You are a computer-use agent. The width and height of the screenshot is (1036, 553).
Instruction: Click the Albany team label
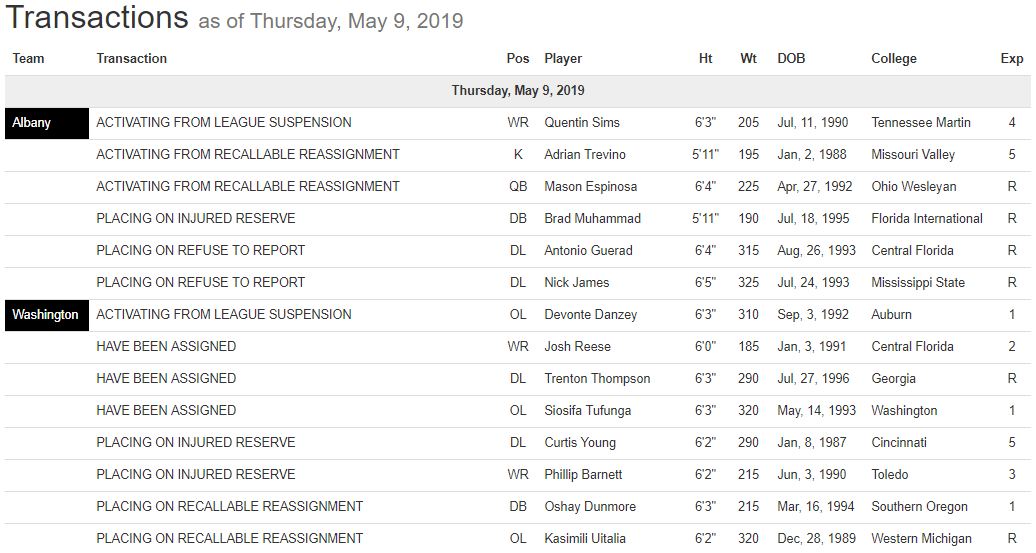pyautogui.click(x=32, y=123)
